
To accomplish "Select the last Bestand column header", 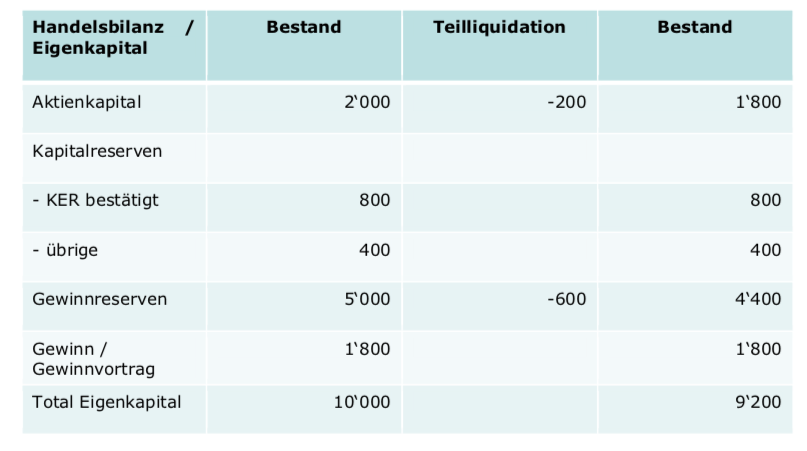I will pos(694,28).
